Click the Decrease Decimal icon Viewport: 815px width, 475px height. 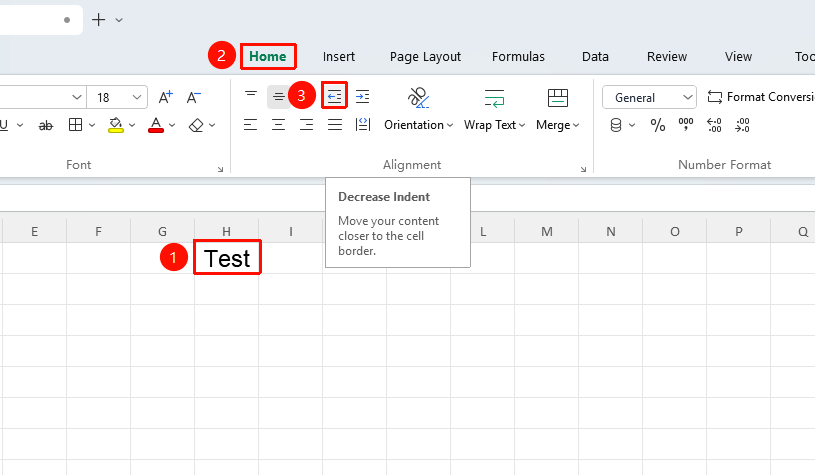coord(742,125)
